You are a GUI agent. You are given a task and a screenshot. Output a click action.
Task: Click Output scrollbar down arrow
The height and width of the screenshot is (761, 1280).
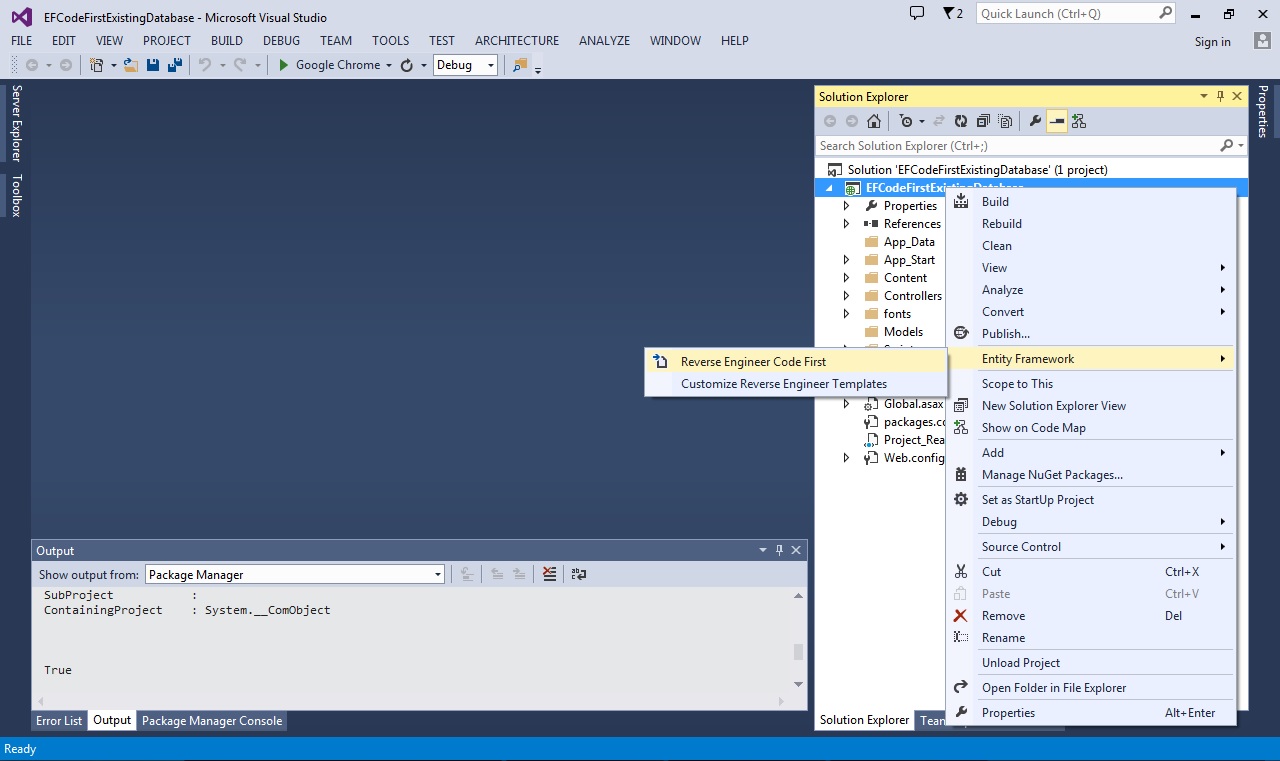tap(798, 684)
